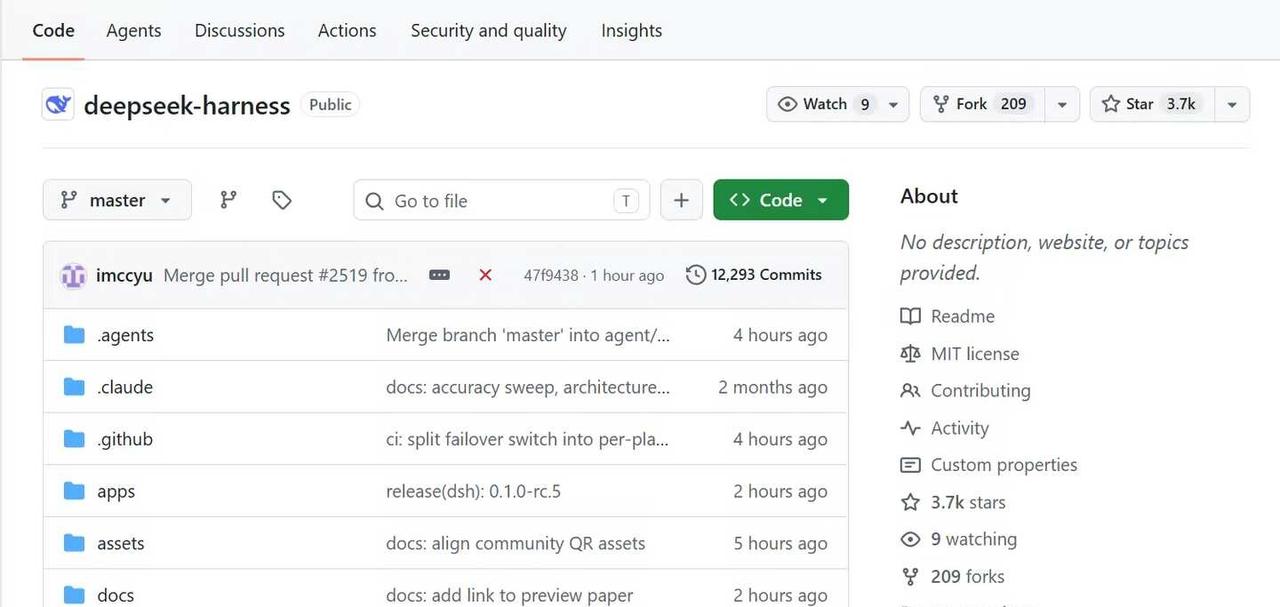Image resolution: width=1280 pixels, height=607 pixels.
Task: Click the history clock icon by 12,293 Commits
Action: click(x=696, y=275)
